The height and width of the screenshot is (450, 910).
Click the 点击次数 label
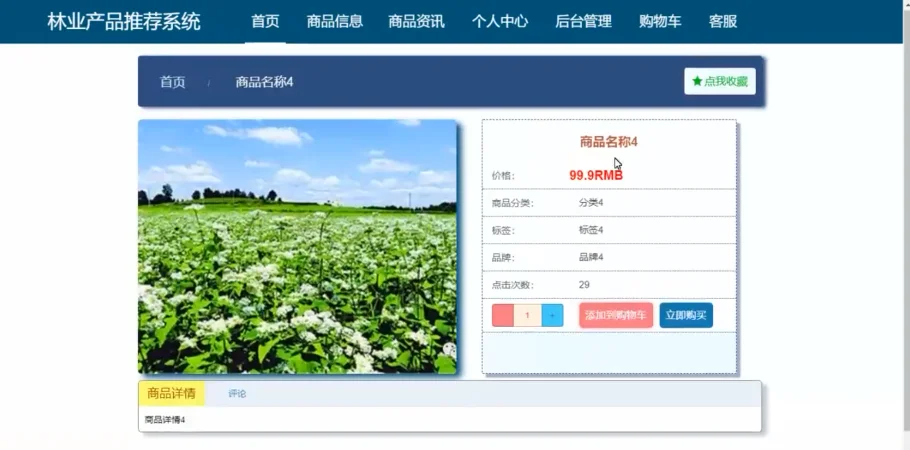point(512,285)
